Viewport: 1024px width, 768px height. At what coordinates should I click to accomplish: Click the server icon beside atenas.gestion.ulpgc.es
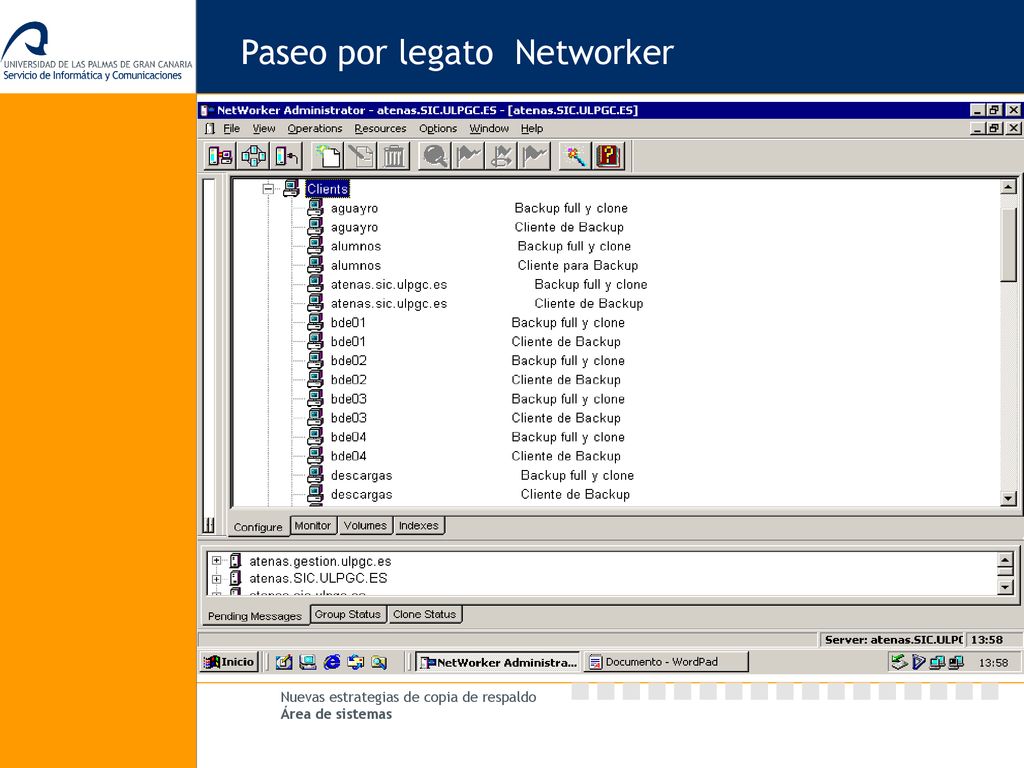click(235, 560)
